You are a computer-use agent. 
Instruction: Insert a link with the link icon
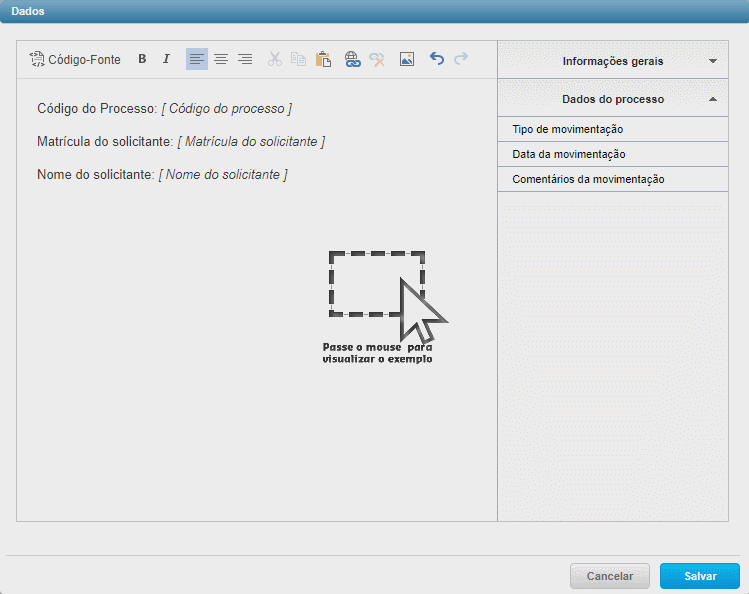coord(353,60)
